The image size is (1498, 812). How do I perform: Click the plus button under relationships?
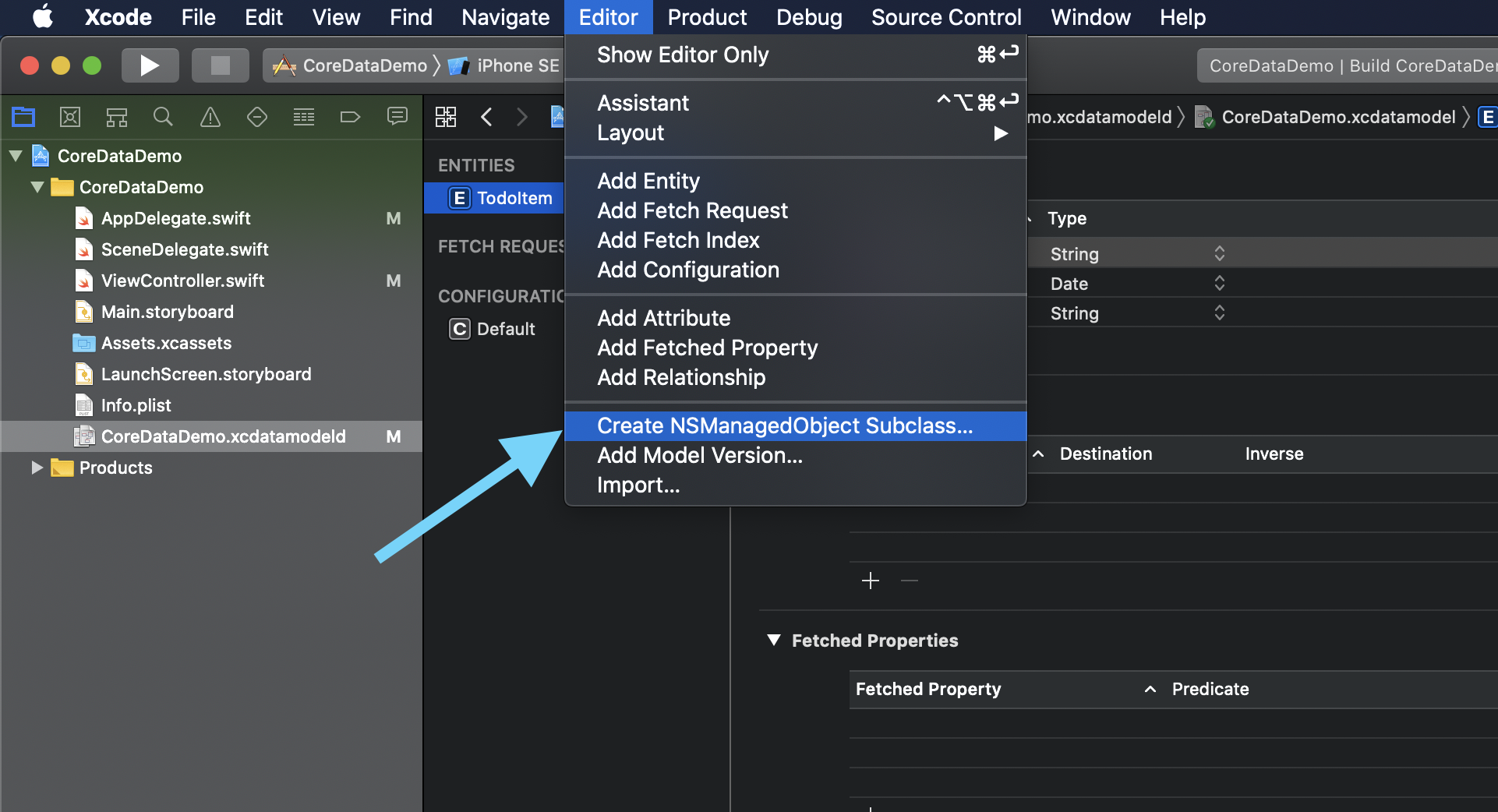(x=871, y=581)
